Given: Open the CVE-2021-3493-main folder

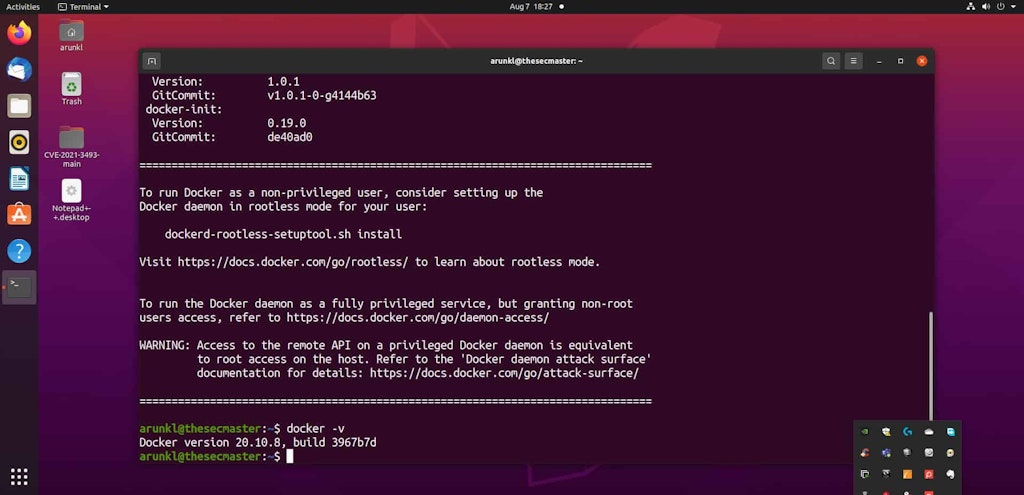Looking at the screenshot, I should tap(71, 147).
